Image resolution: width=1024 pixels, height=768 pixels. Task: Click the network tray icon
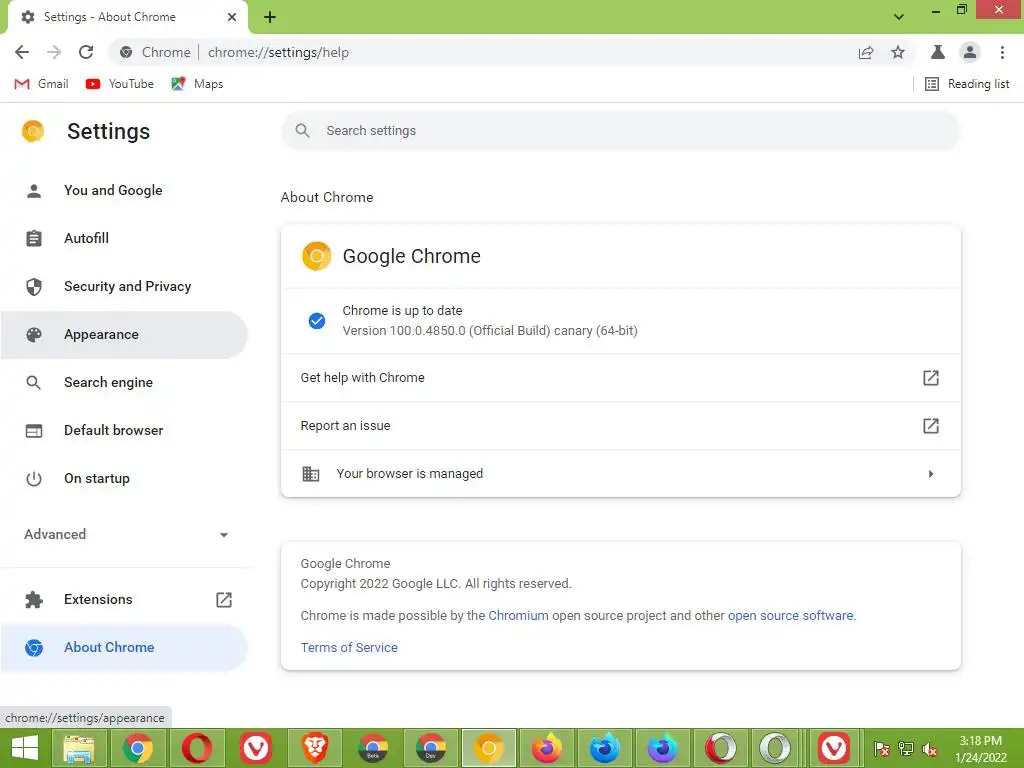point(906,749)
